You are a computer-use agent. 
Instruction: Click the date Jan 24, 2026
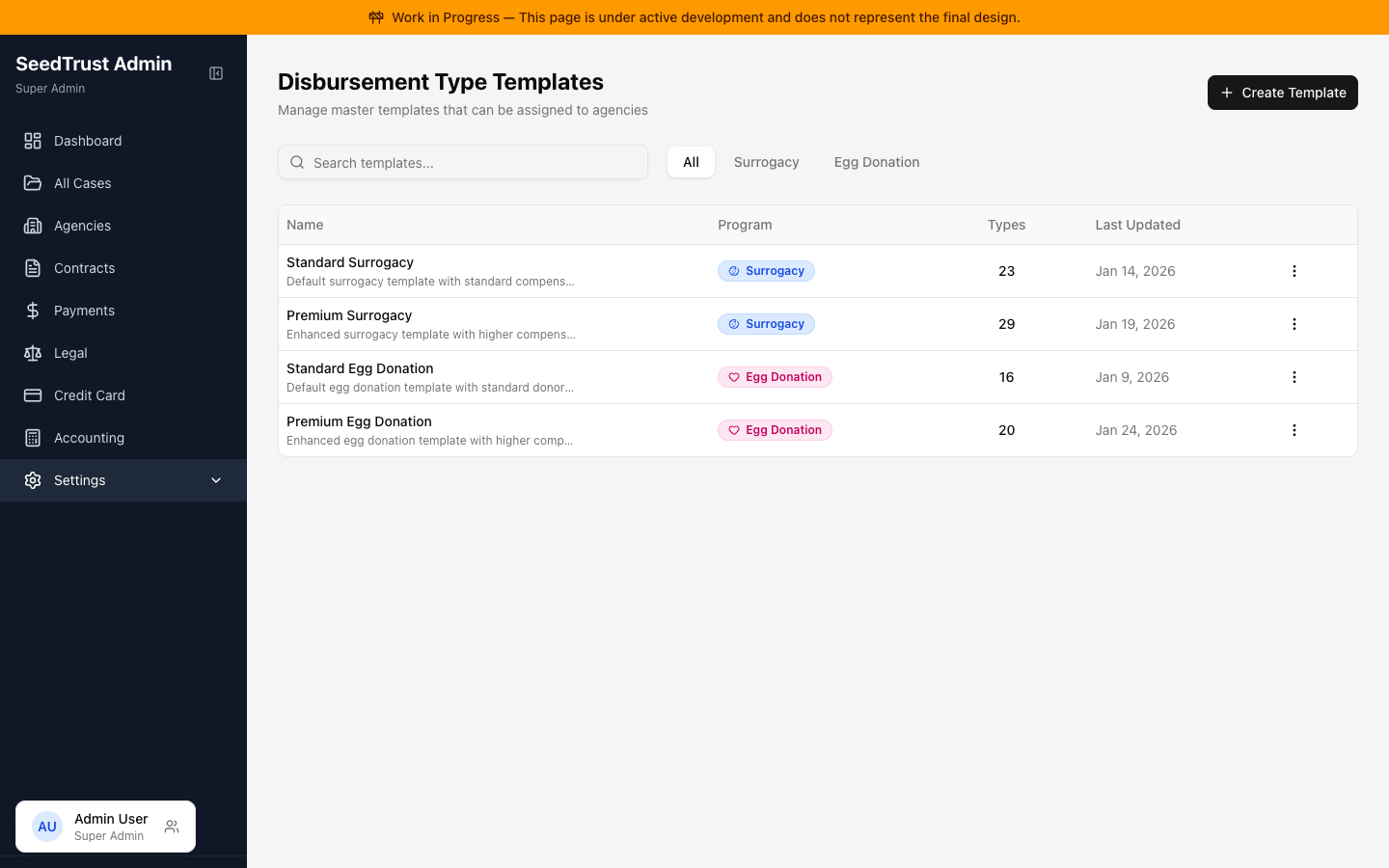(1136, 430)
